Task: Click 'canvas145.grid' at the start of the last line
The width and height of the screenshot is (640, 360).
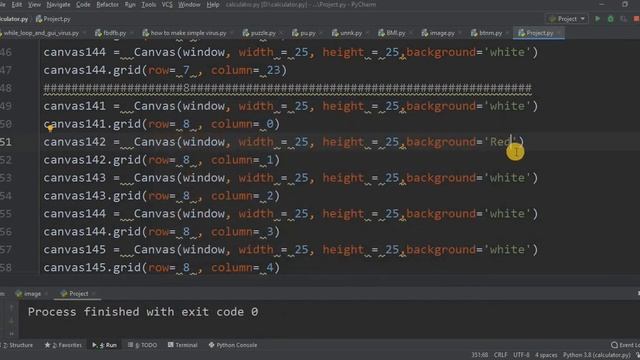Action: (x=92, y=268)
